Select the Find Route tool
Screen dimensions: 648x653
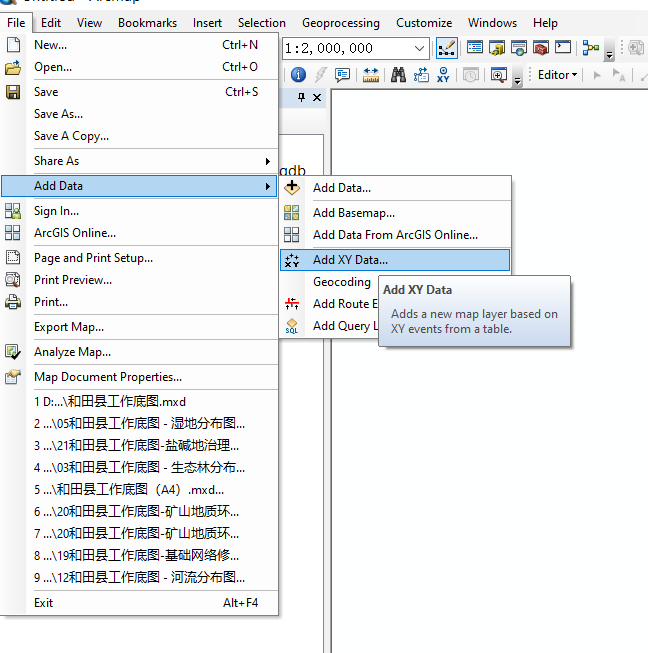click(421, 75)
